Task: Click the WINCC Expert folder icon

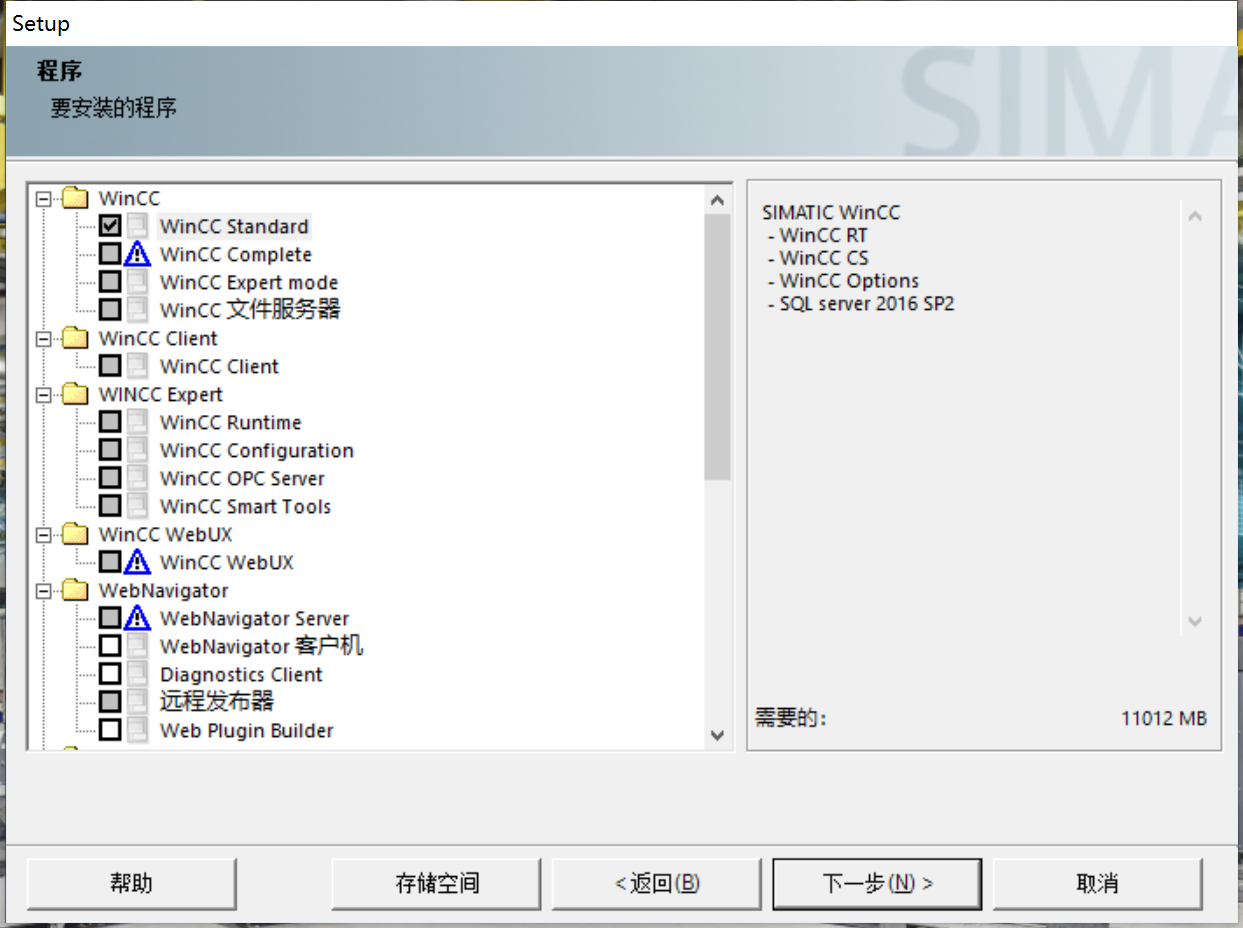Action: pyautogui.click(x=76, y=394)
